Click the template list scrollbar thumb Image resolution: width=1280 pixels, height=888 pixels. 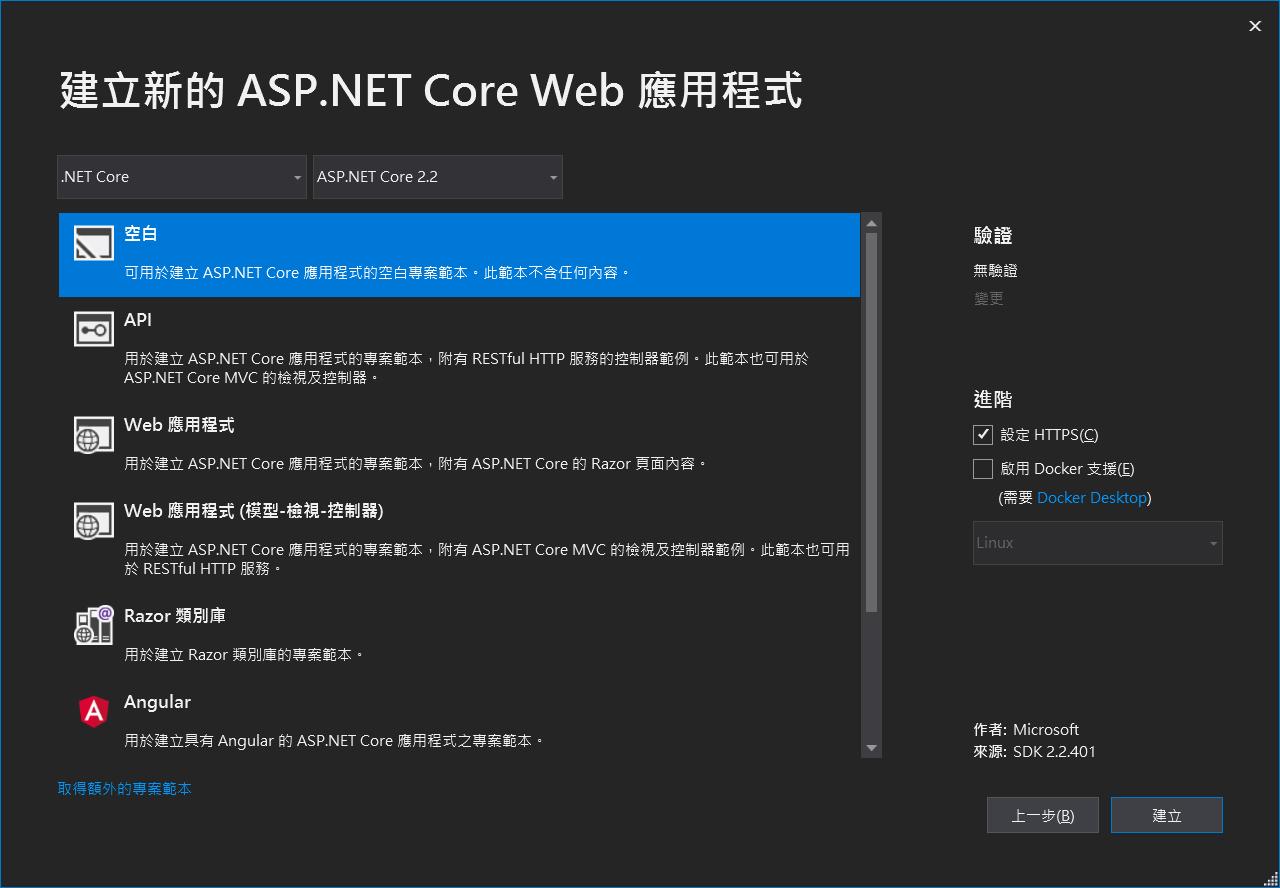871,422
